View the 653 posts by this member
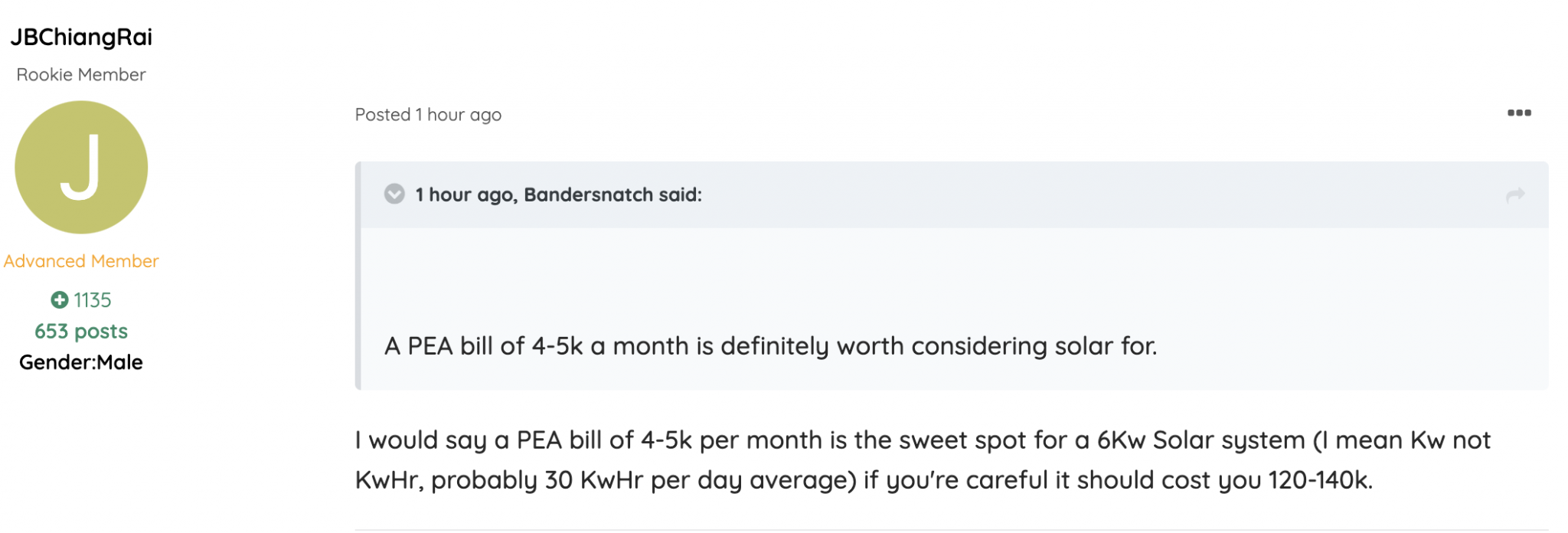 click(x=81, y=331)
